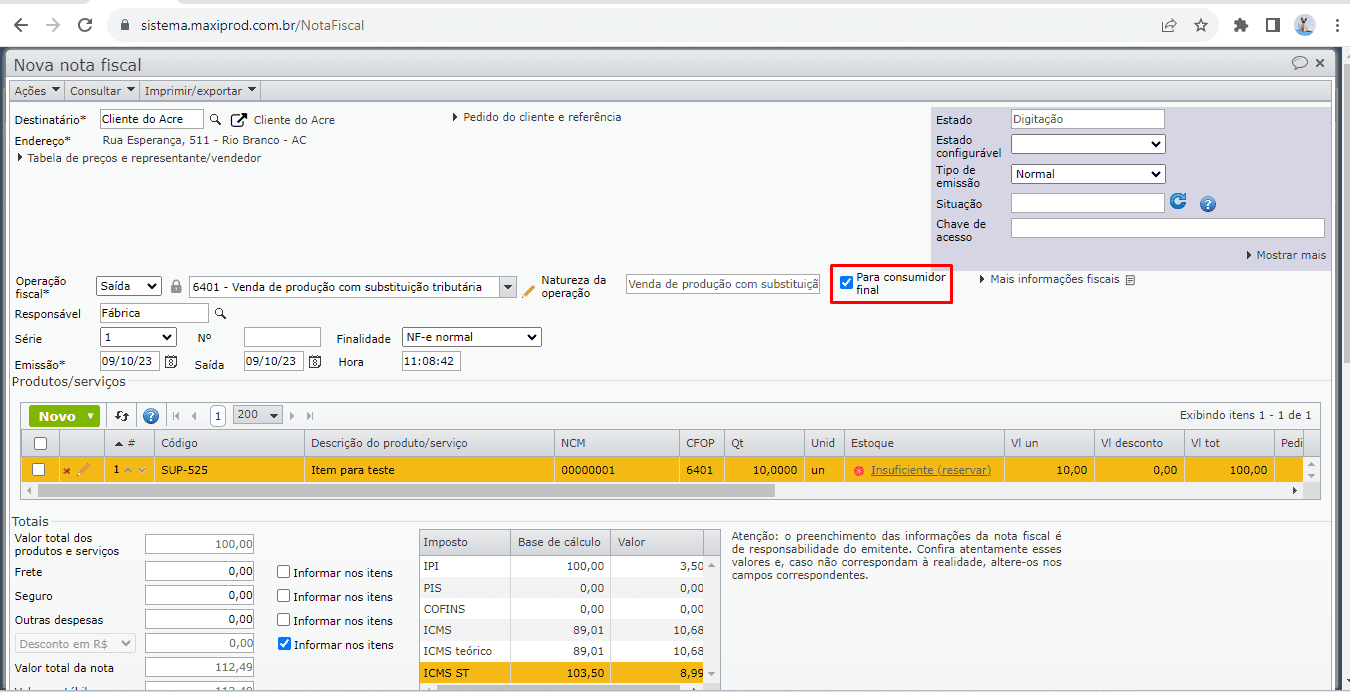
Task: Click the blue help icon beside Situação
Action: tap(1207, 204)
